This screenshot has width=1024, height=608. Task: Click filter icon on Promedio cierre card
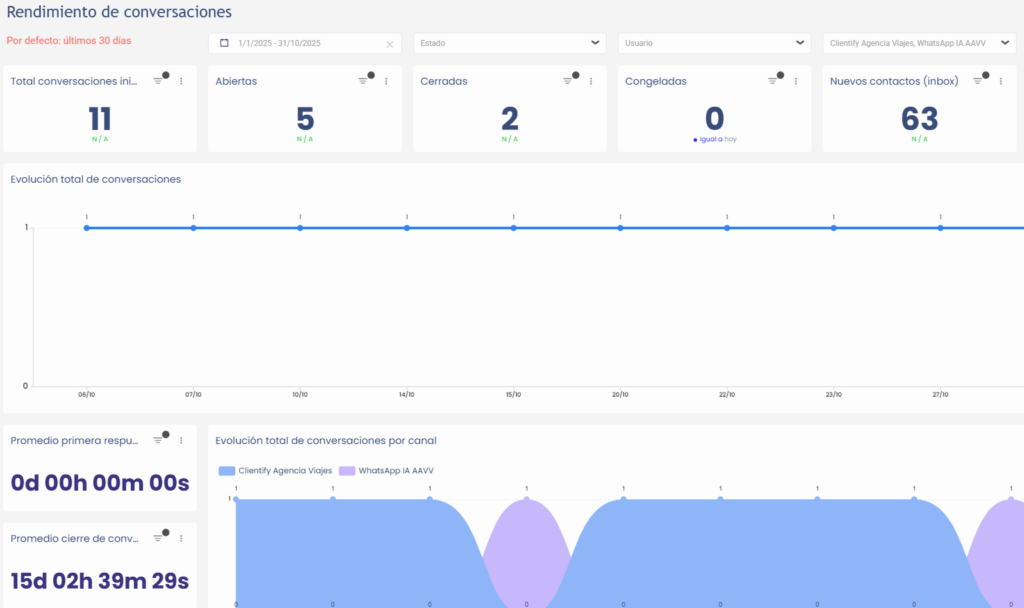[158, 538]
